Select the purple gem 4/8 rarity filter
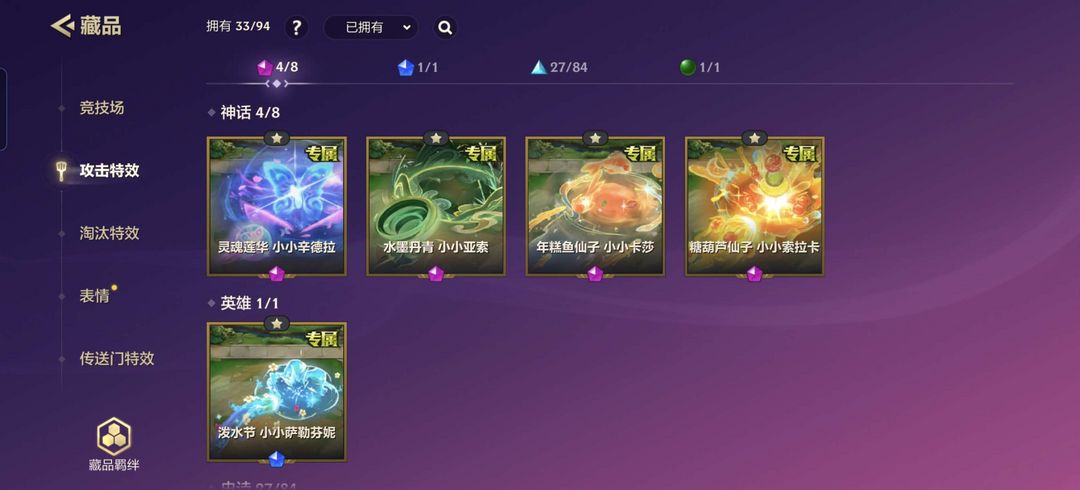The image size is (1080, 490). coord(277,68)
